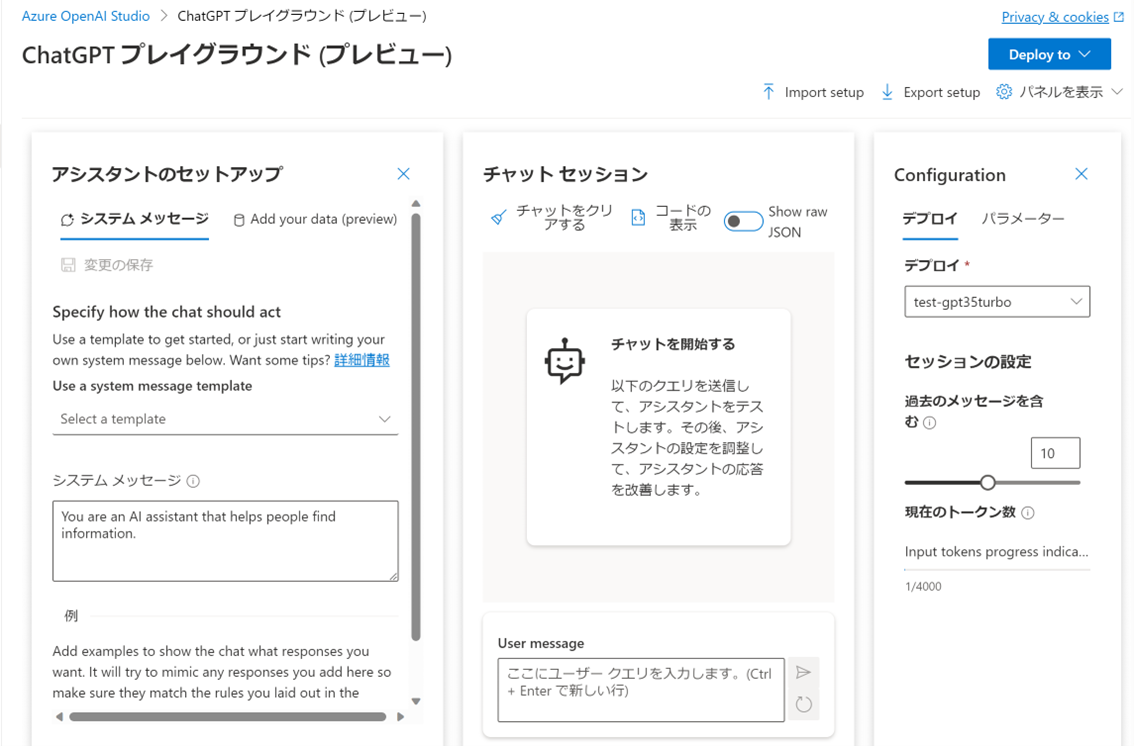Click the コードの表示 code icon
Image resolution: width=1134 pixels, height=746 pixels.
[638, 218]
